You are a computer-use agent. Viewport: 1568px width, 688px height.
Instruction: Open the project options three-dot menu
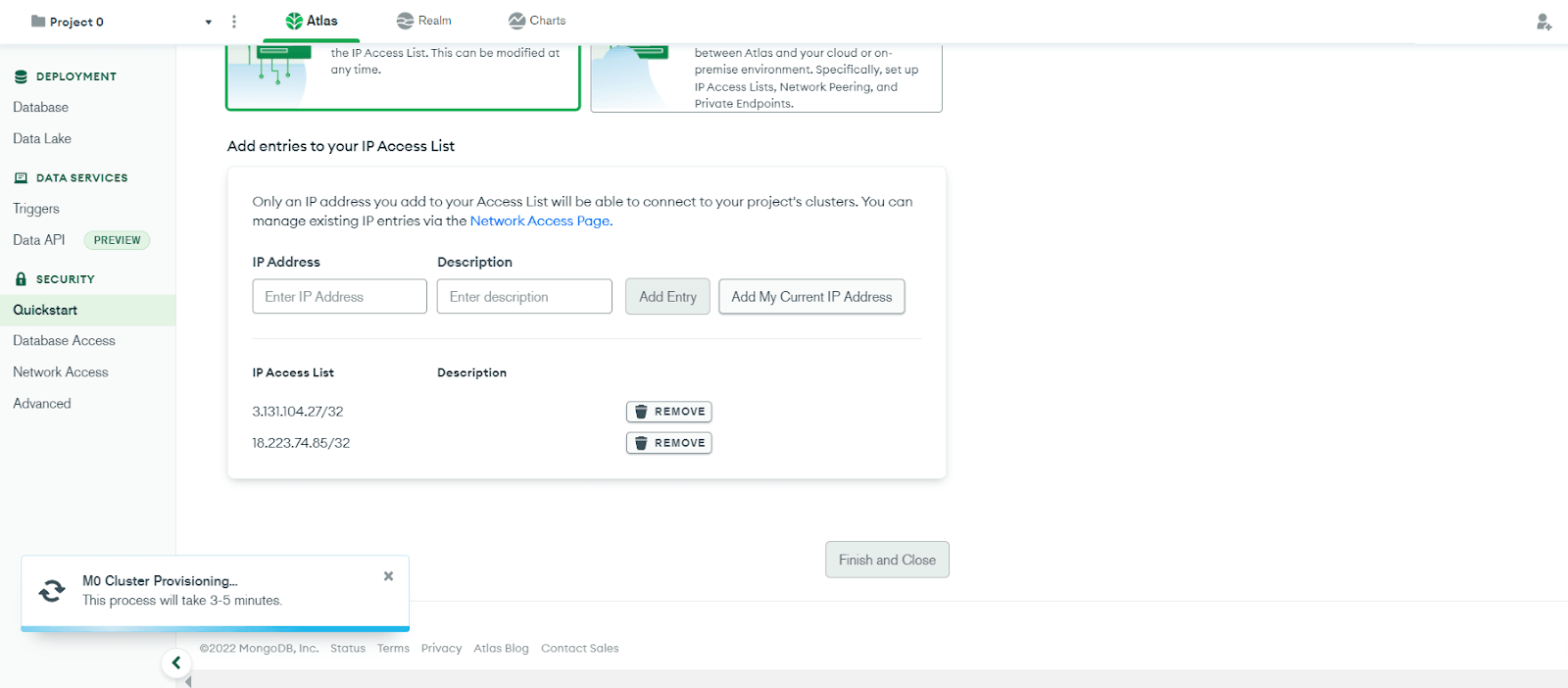coord(233,22)
